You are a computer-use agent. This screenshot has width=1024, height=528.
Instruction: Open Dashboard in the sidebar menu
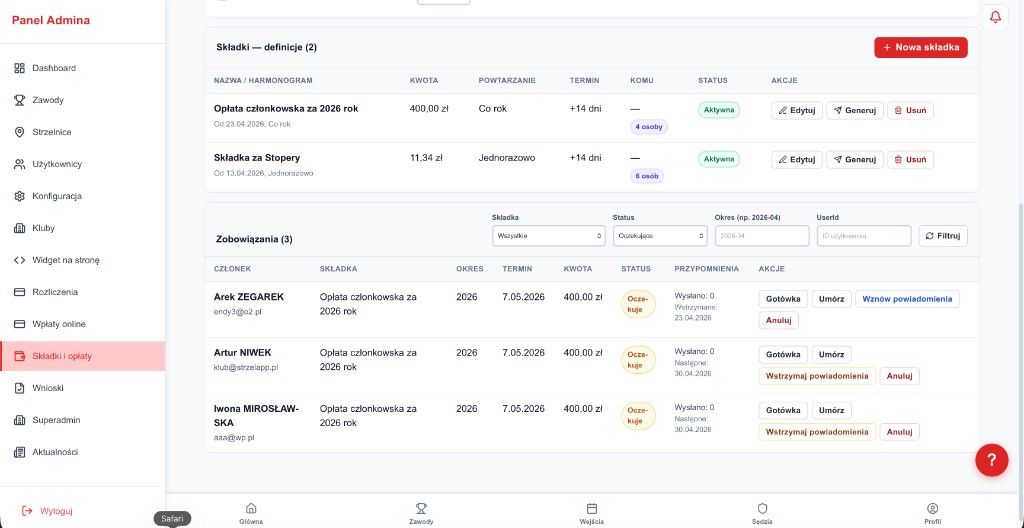coord(54,68)
